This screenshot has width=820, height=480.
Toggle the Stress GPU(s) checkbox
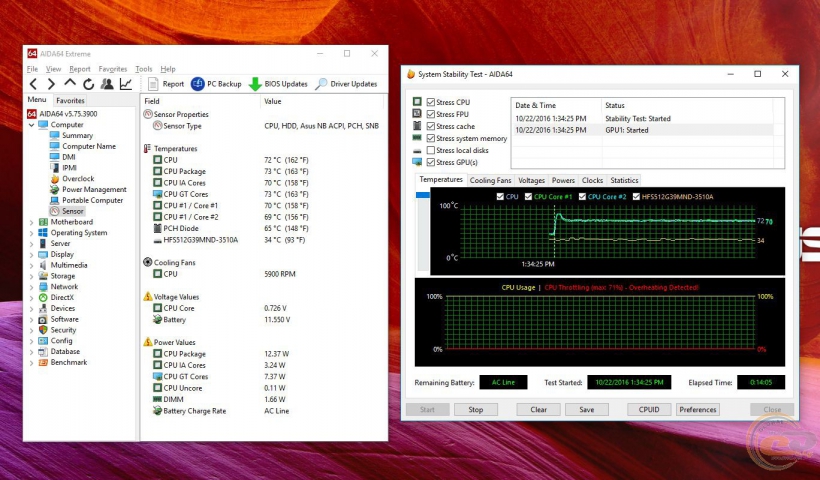[431, 162]
